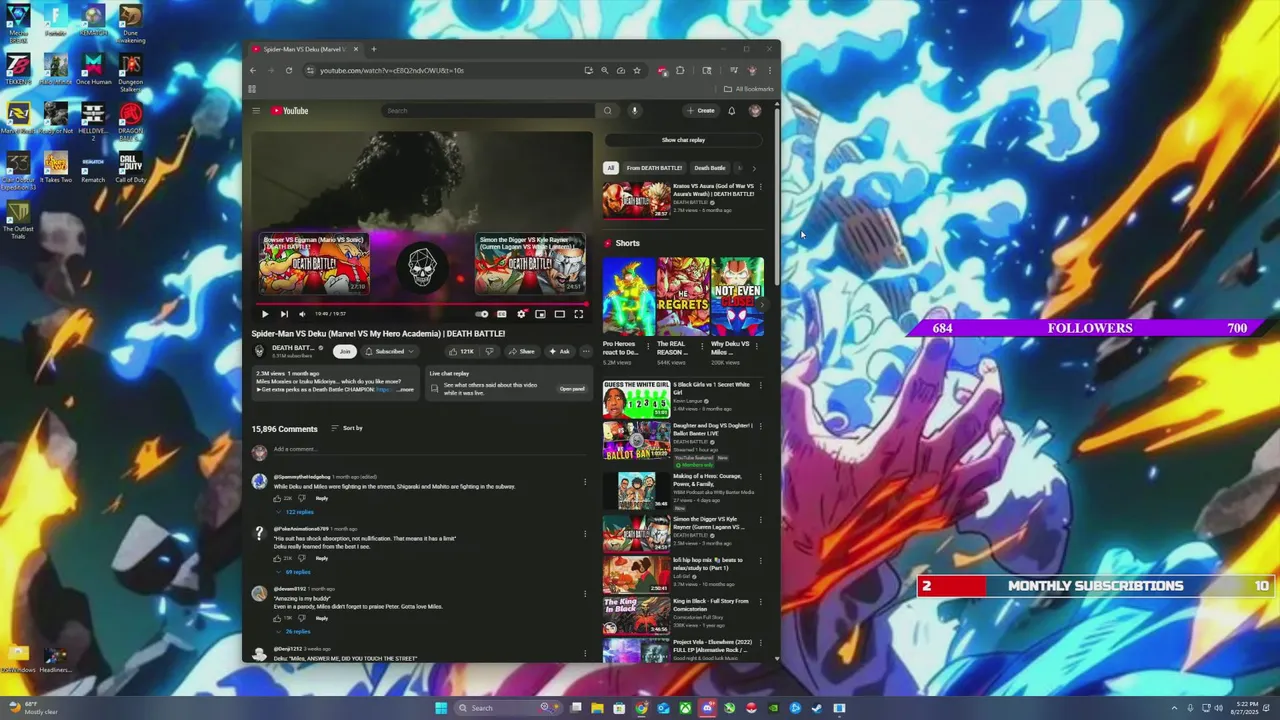Toggle subtitles/closed captions in the player

(x=502, y=314)
